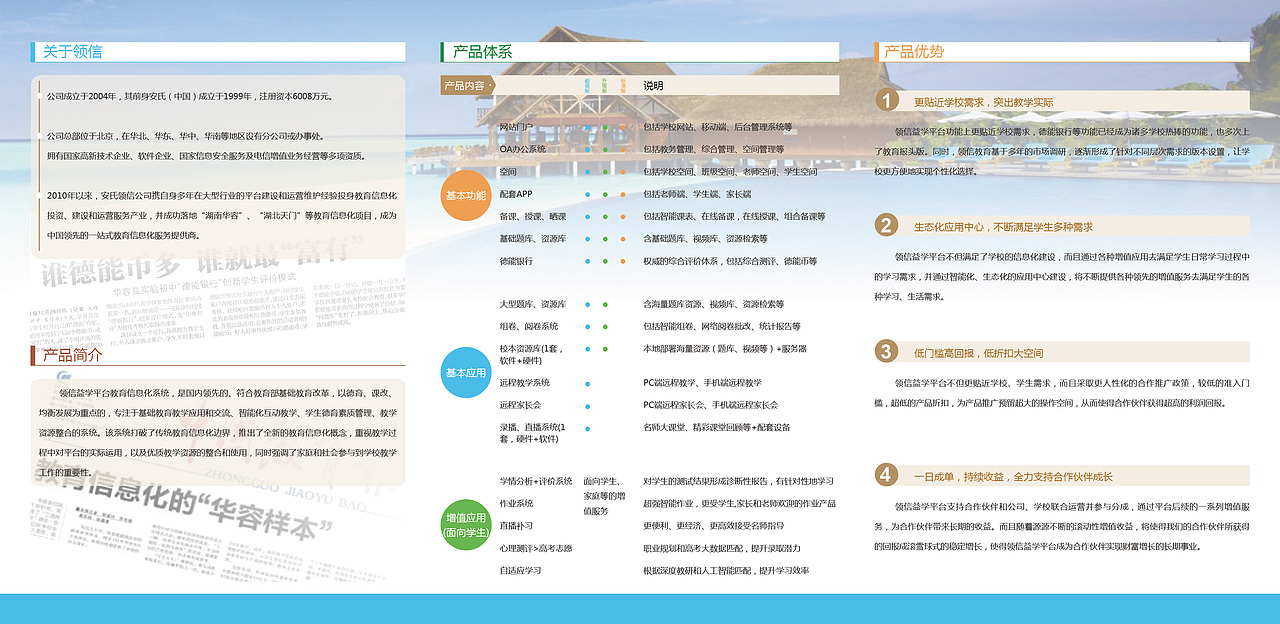Viewport: 1280px width, 624px height.
Task: Click the description 职业规划和高考大数据匹配
Action: (693, 548)
